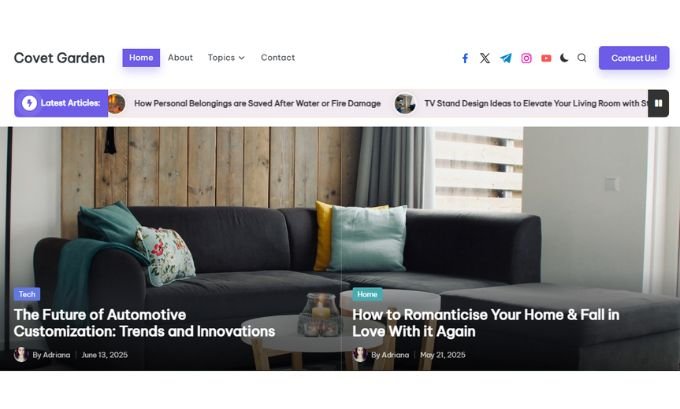The height and width of the screenshot is (409, 680).
Task: Click the Contact Us! button
Action: click(x=634, y=58)
